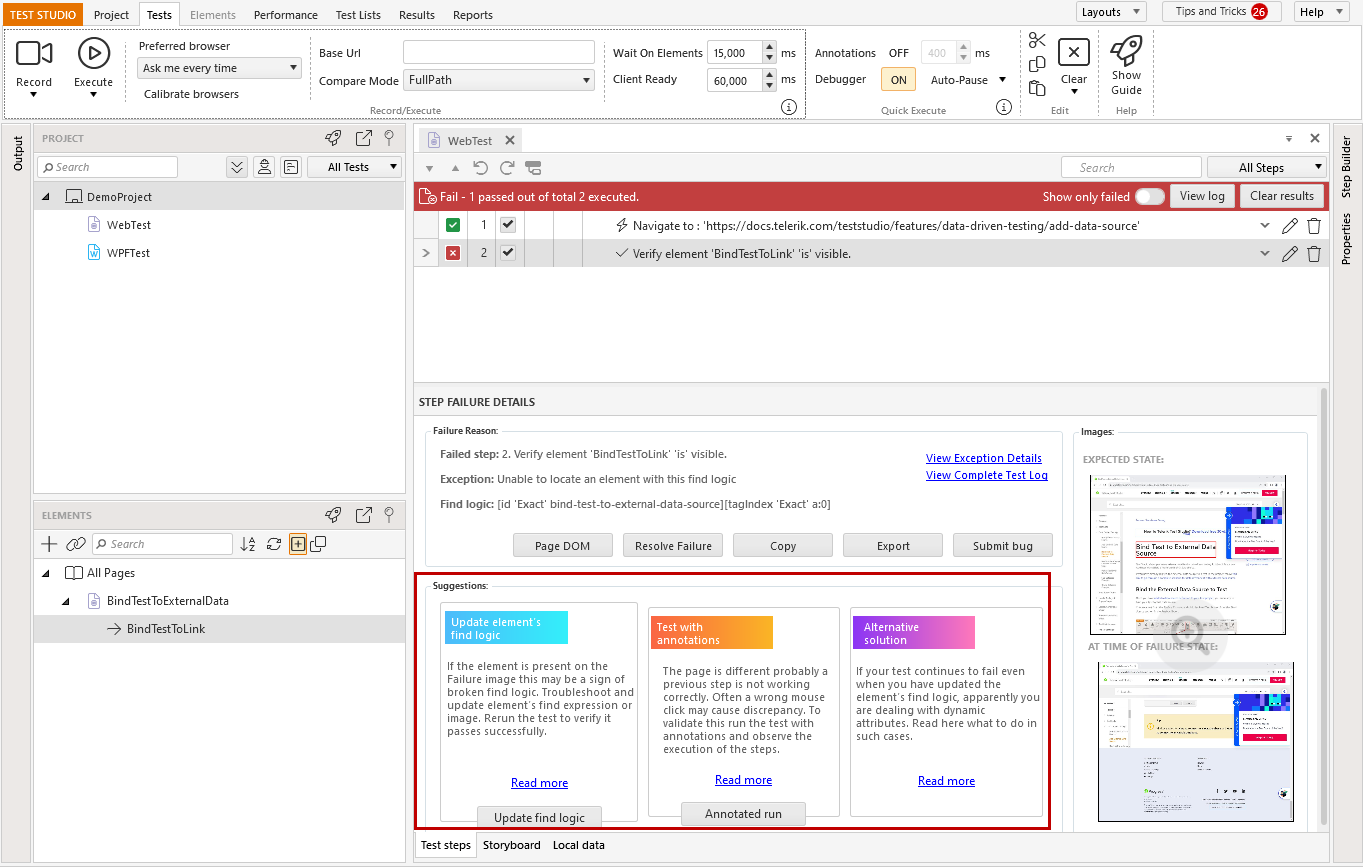Image resolution: width=1363 pixels, height=867 pixels.
Task: Click the Record camera icon
Action: click(x=34, y=53)
